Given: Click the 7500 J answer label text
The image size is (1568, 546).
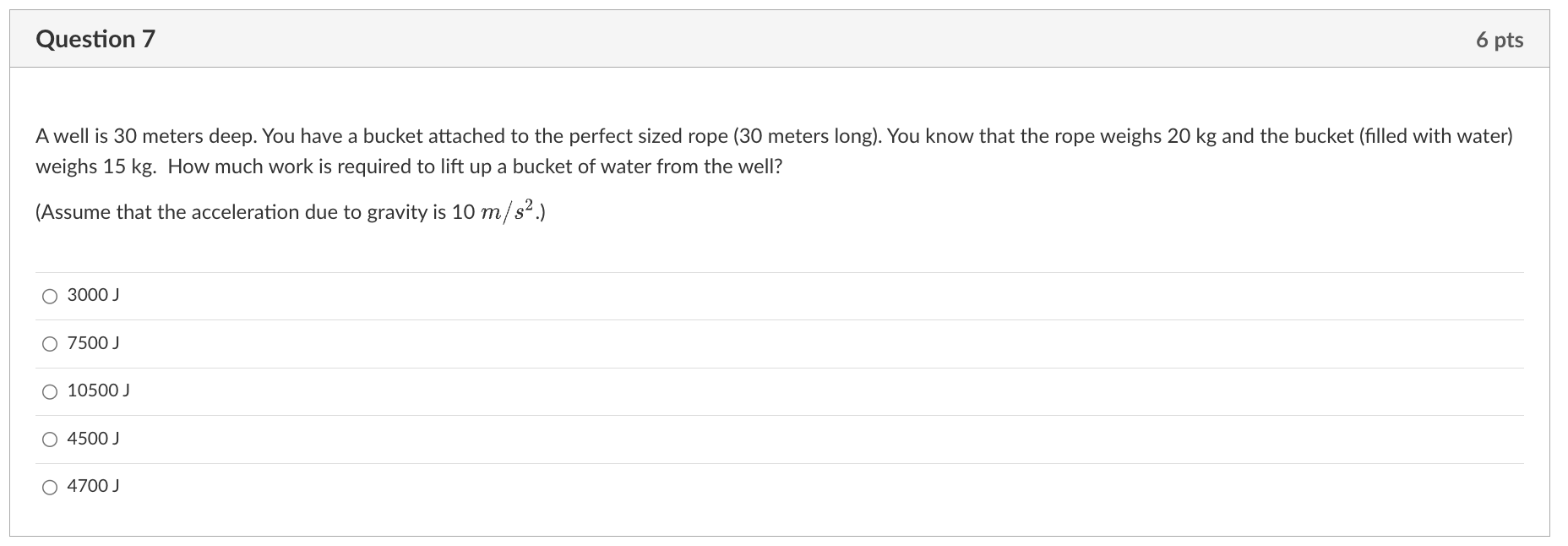Looking at the screenshot, I should 92,343.
